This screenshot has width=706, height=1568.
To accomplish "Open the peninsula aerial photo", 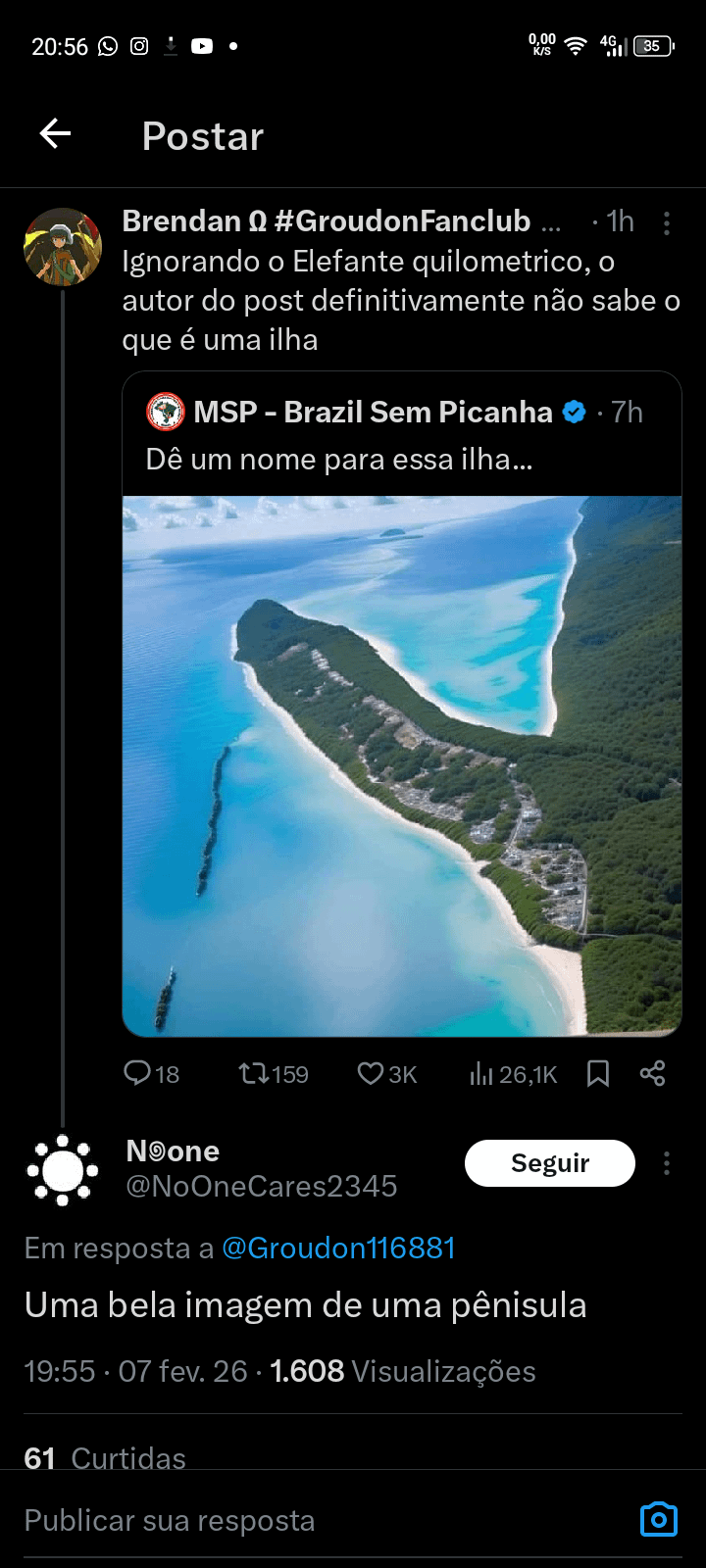I will coord(402,765).
